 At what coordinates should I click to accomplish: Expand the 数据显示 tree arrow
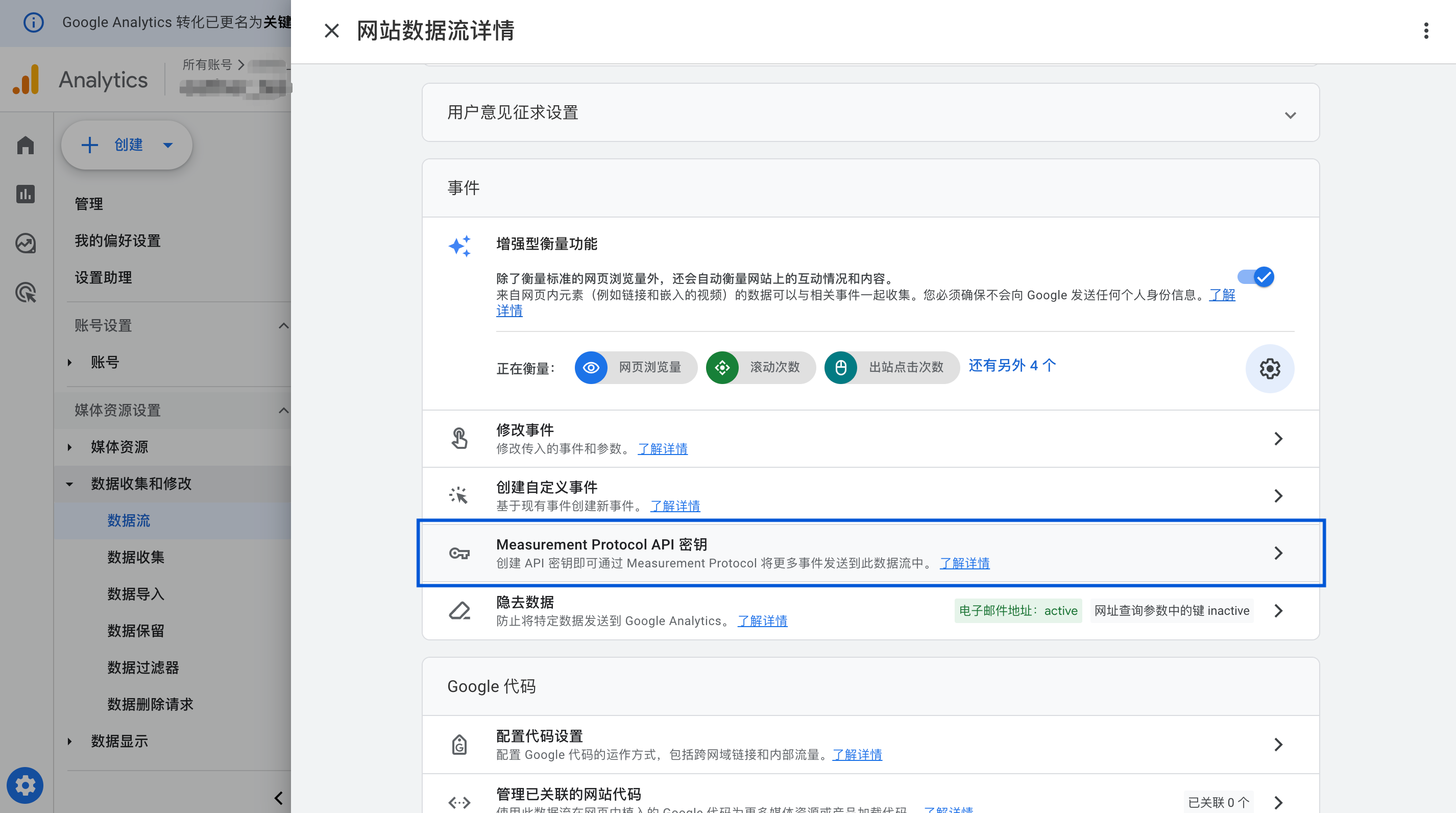pyautogui.click(x=69, y=740)
